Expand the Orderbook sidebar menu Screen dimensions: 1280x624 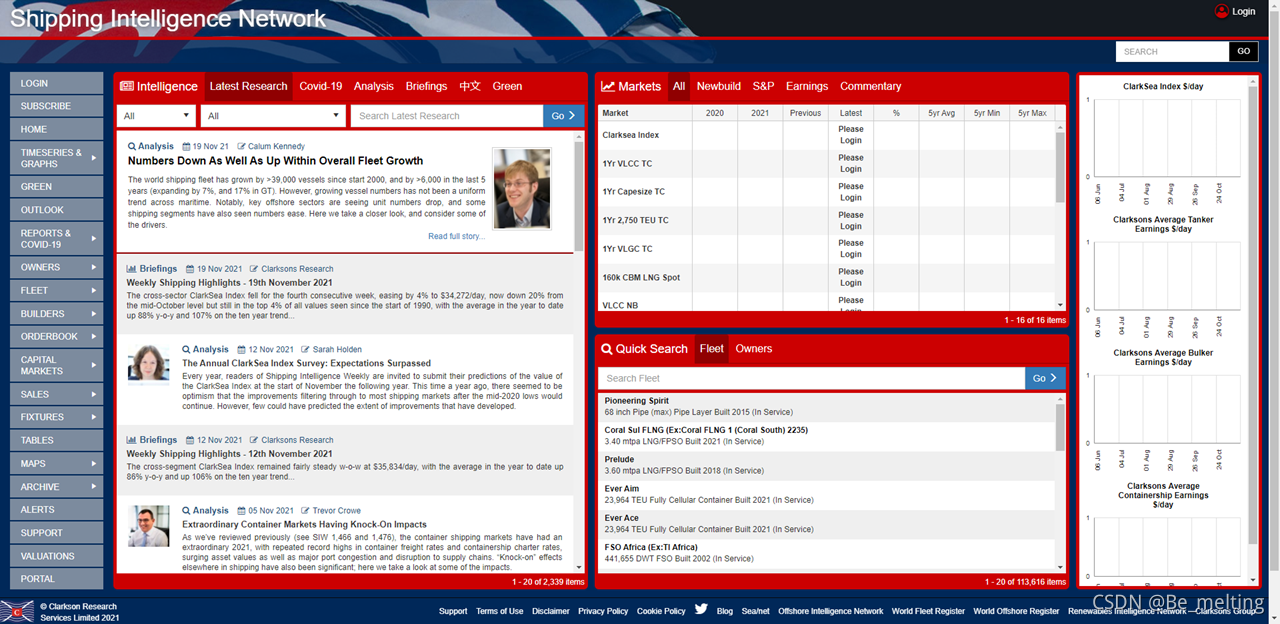coord(57,336)
